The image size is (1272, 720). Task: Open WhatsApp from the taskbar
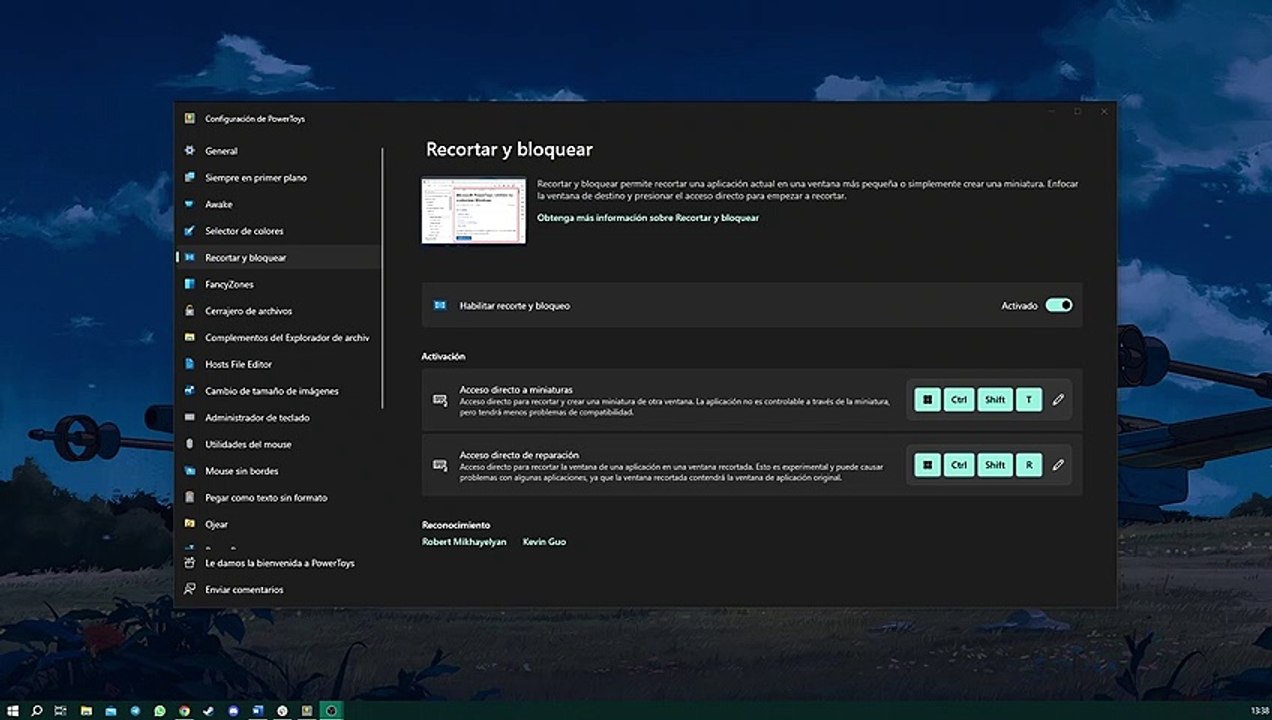[x=160, y=711]
